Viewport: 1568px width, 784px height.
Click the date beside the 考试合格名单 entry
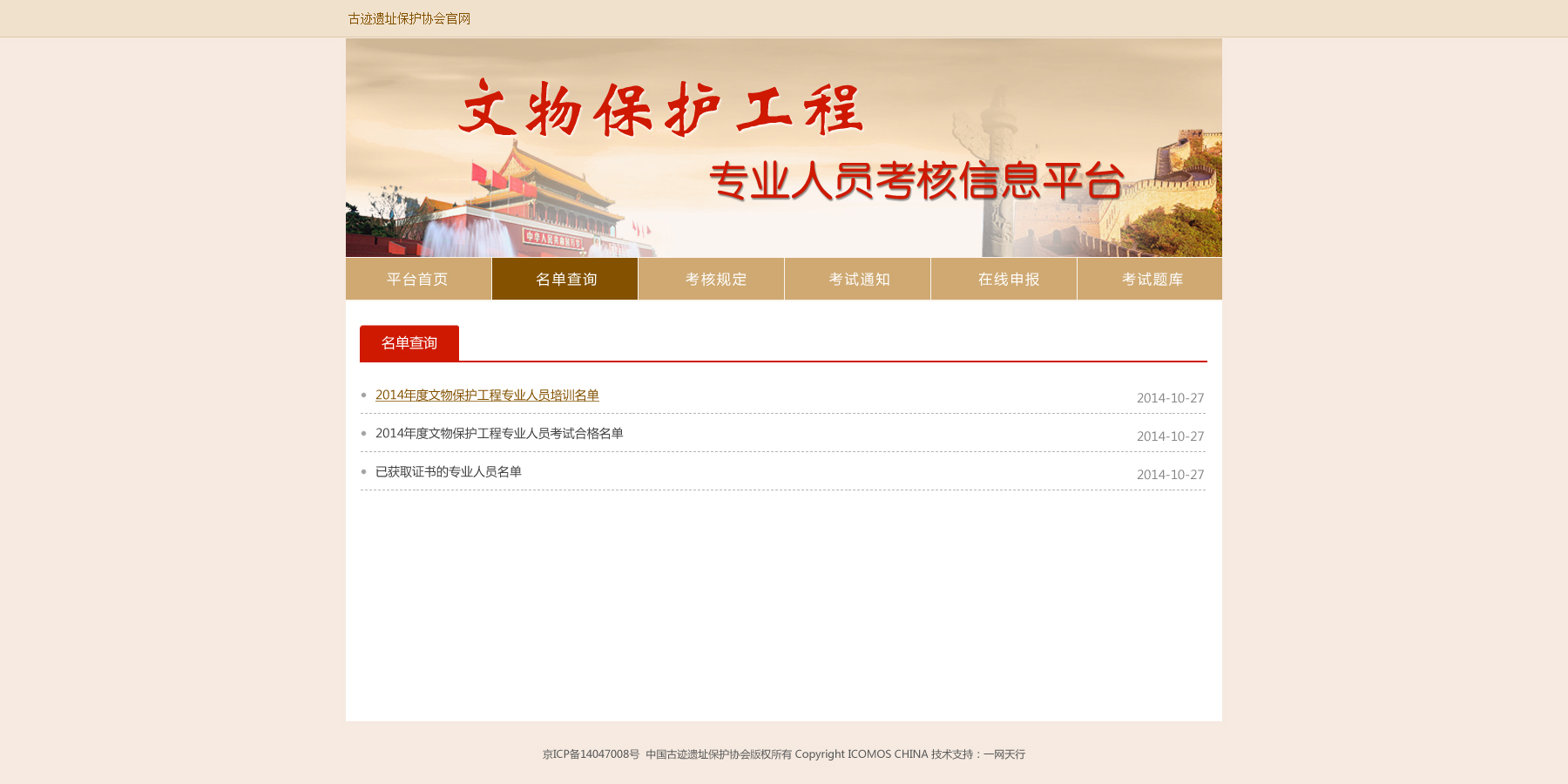(1169, 436)
